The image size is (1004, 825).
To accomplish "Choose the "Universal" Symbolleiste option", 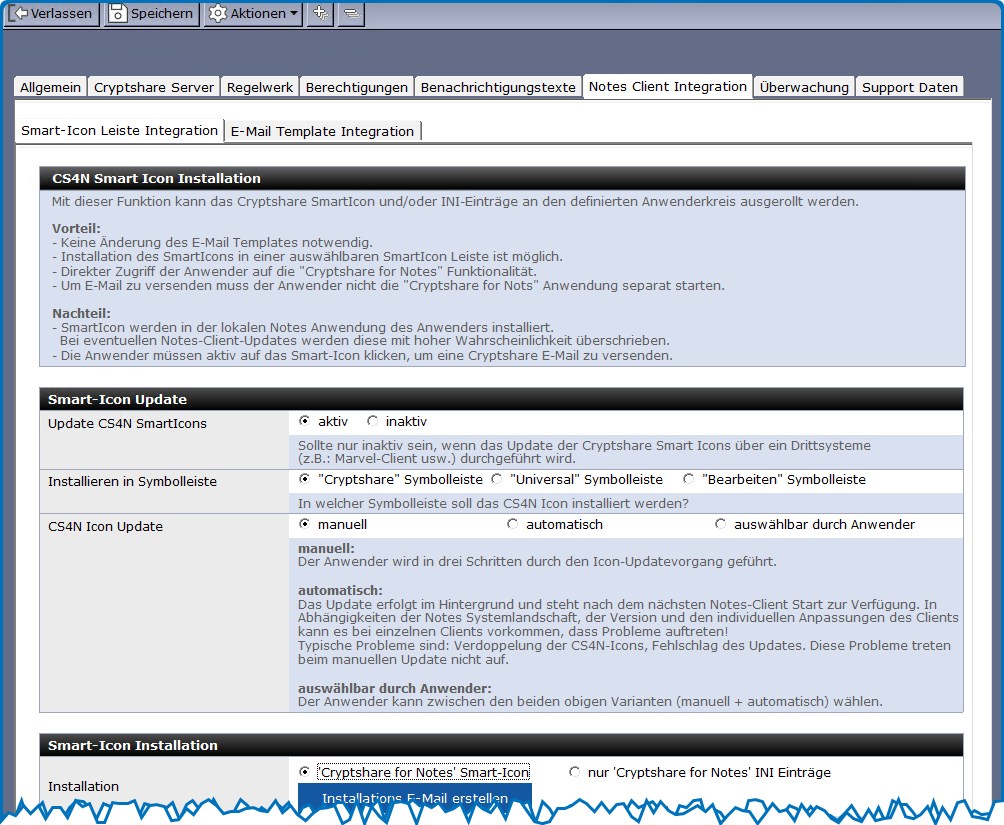I will coord(497,480).
